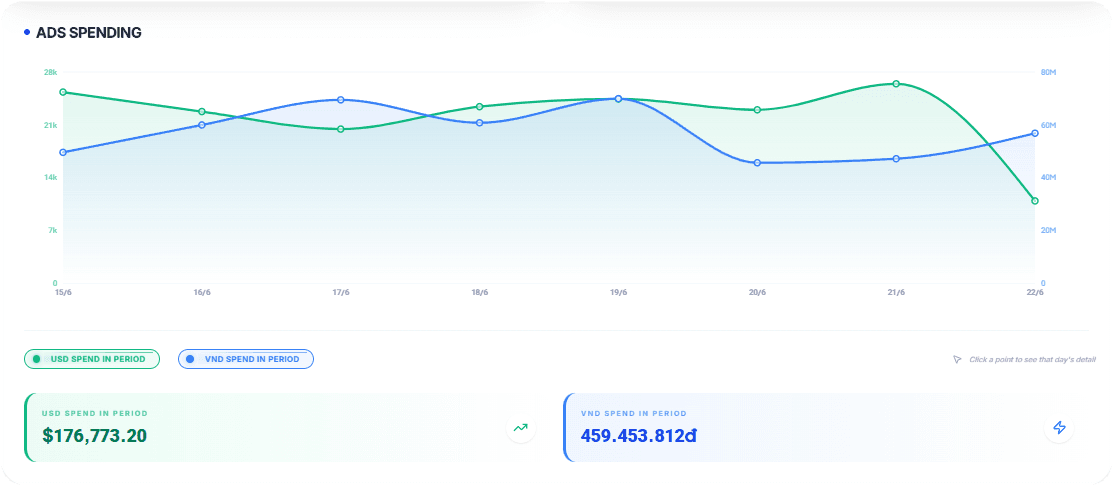Select the green USD data point at 18/6
The width and height of the screenshot is (1113, 486).
pyautogui.click(x=479, y=107)
